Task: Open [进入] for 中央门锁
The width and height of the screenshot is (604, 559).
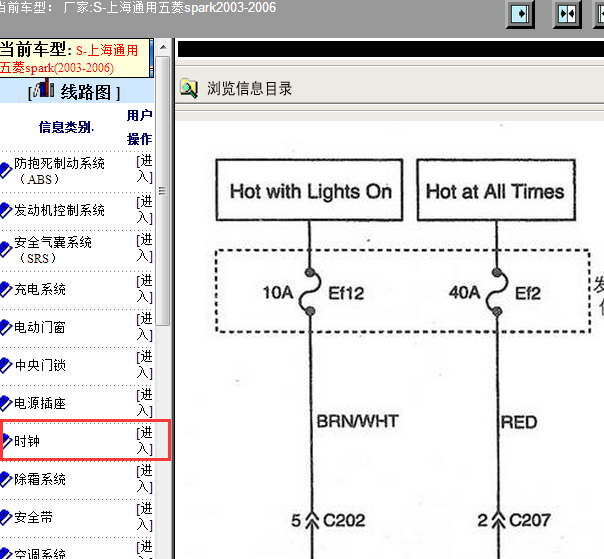Action: coord(144,365)
